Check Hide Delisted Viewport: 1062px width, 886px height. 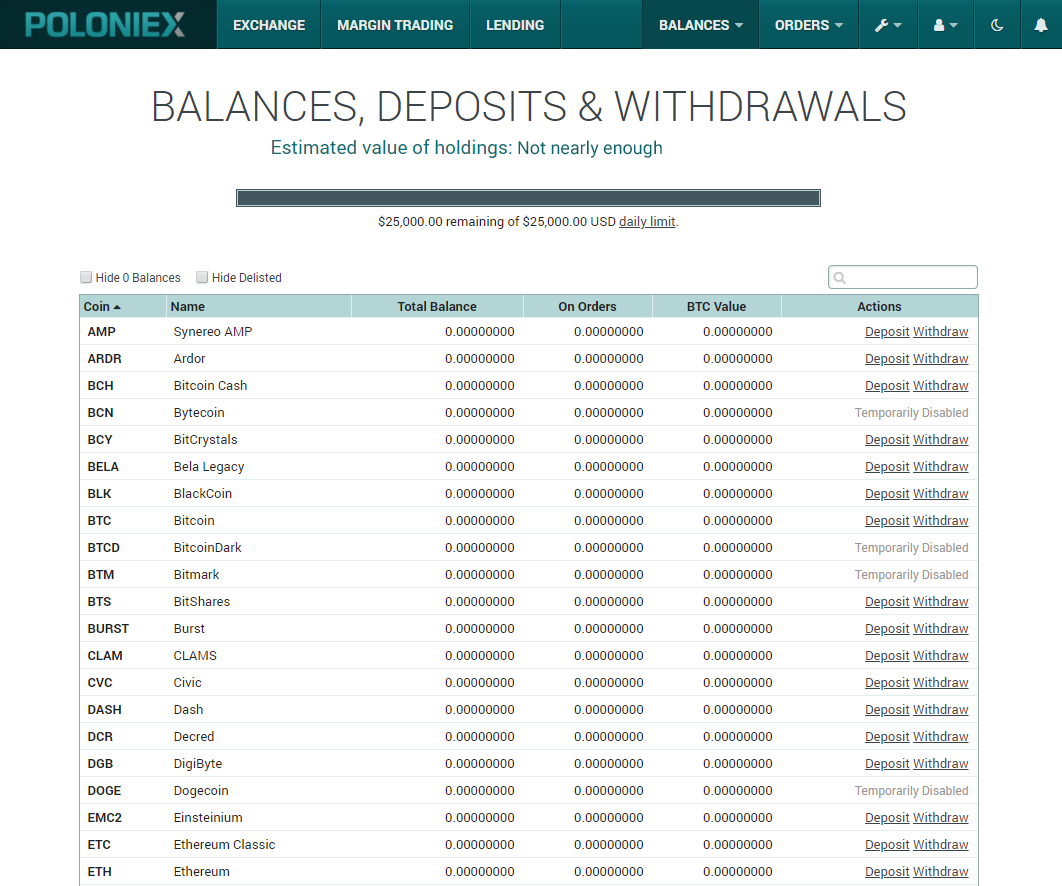pyautogui.click(x=202, y=277)
